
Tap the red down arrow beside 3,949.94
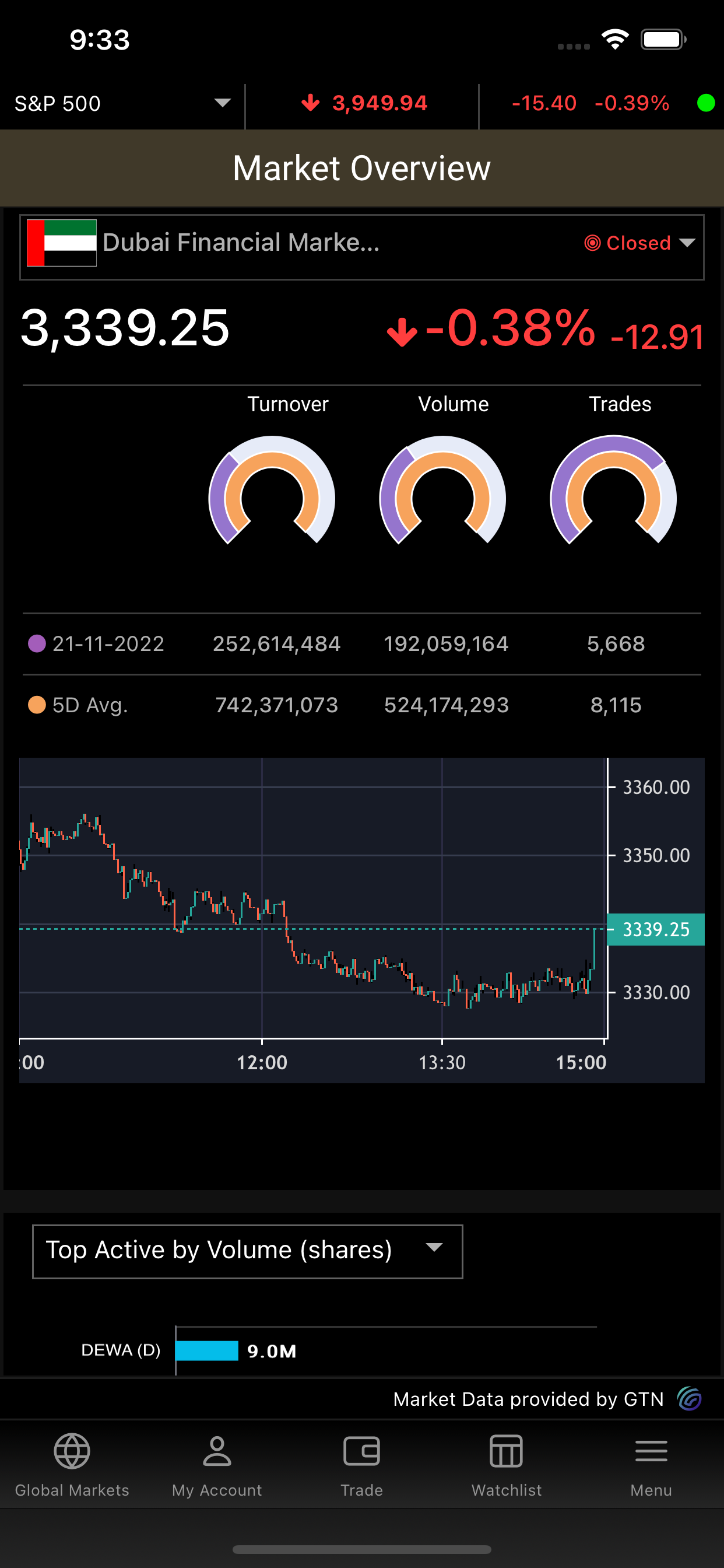tap(310, 103)
